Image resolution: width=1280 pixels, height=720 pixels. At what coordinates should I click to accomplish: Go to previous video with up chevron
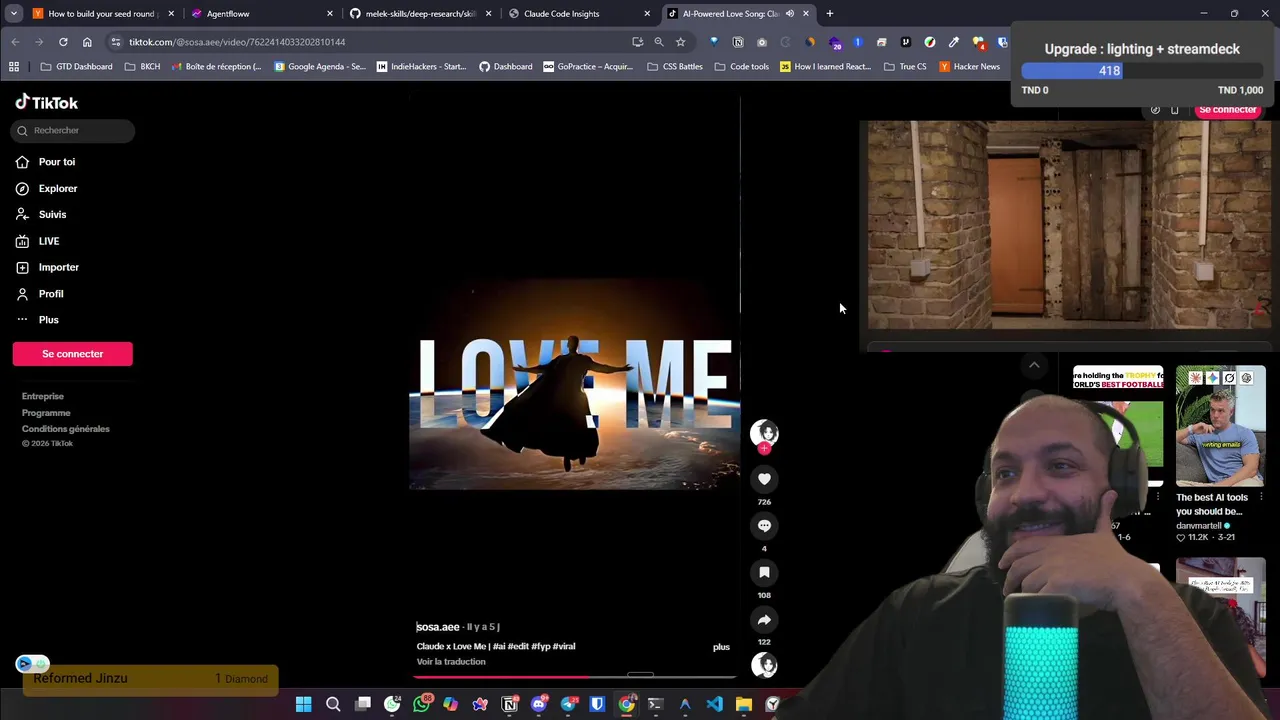tap(1034, 365)
